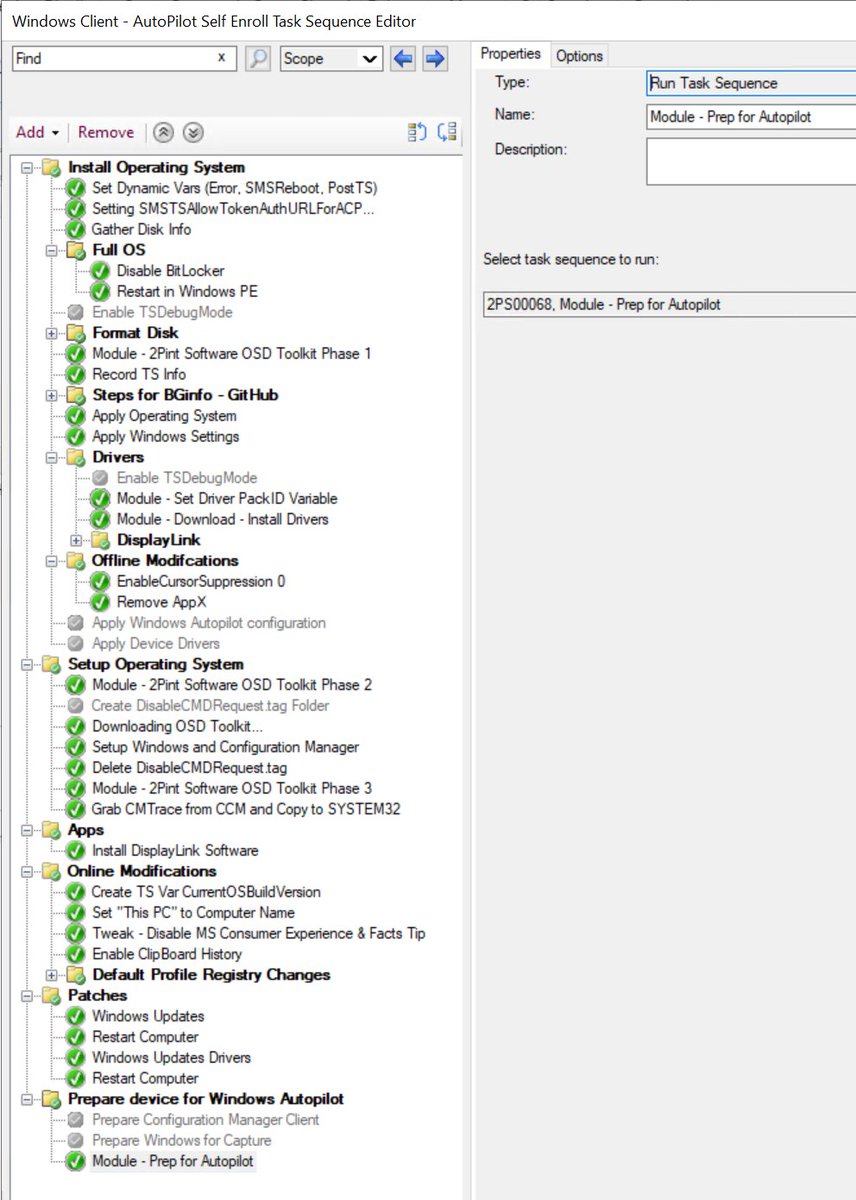Collapse the Full OS group
856x1200 pixels.
52,250
